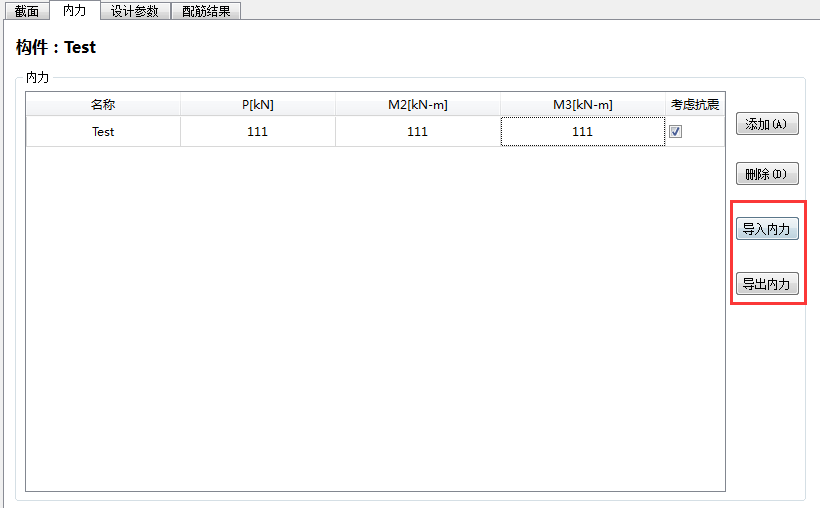
Task: Switch to the 截面 tab
Action: [26, 11]
